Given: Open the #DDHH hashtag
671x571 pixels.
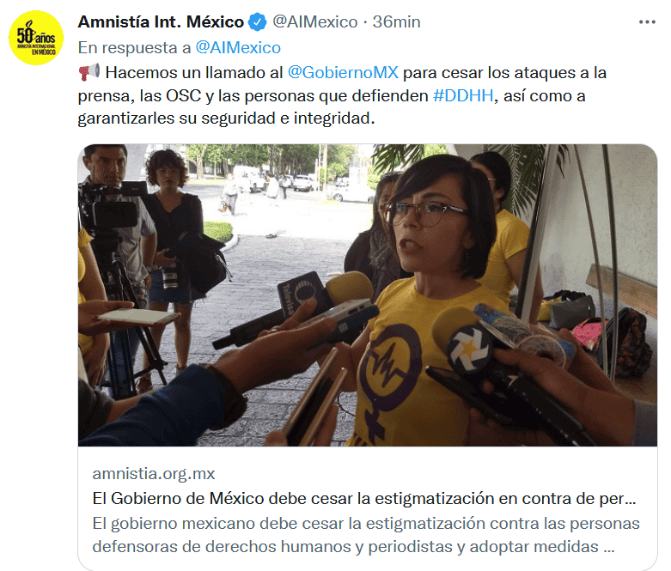Looking at the screenshot, I should click(x=463, y=95).
